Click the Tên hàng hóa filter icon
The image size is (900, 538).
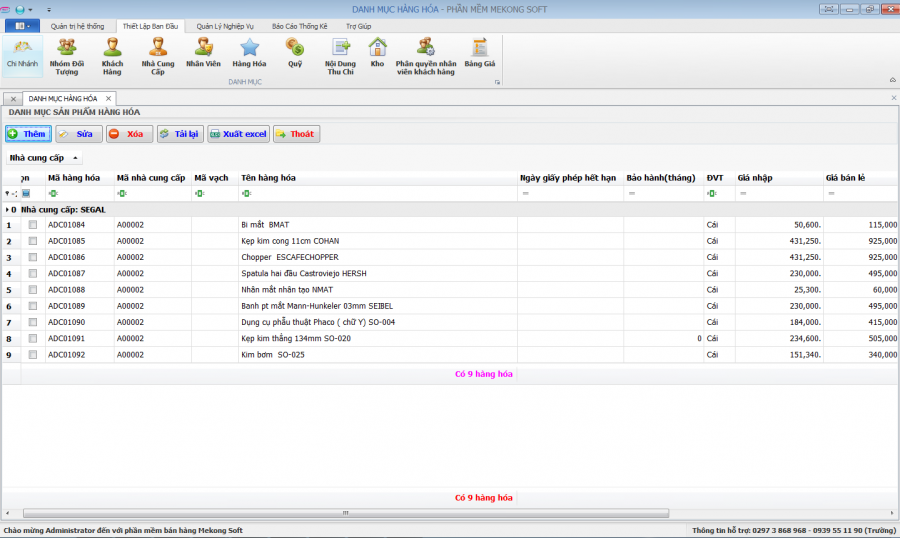point(246,193)
